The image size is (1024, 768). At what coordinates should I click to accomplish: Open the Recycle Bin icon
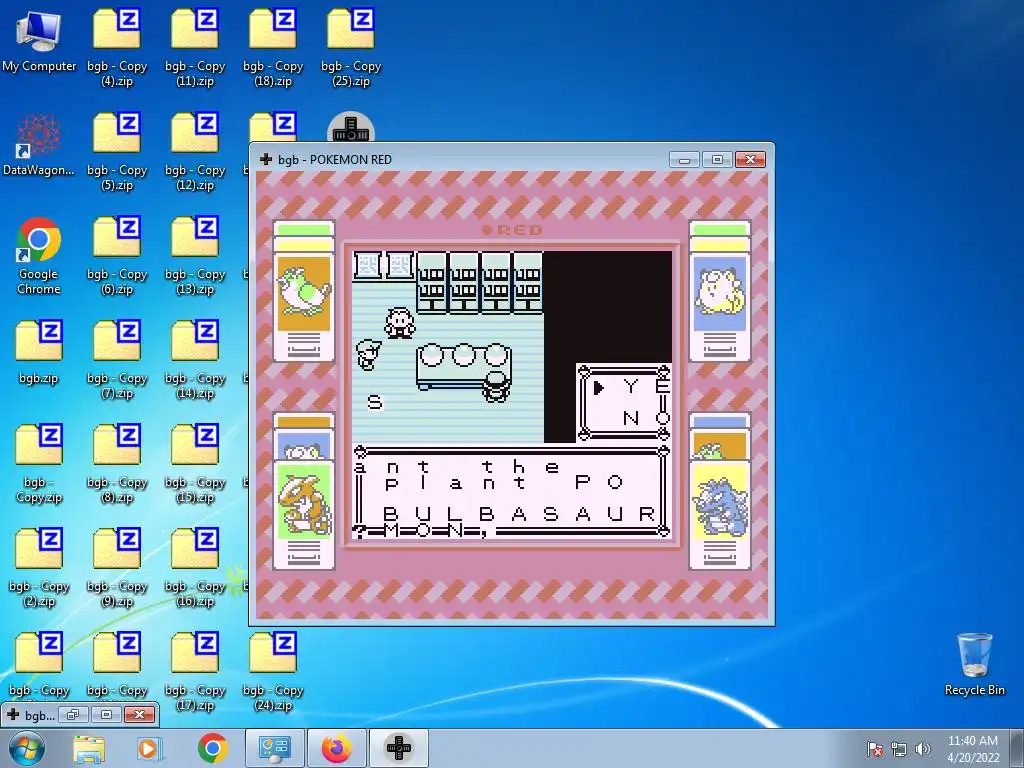974,664
